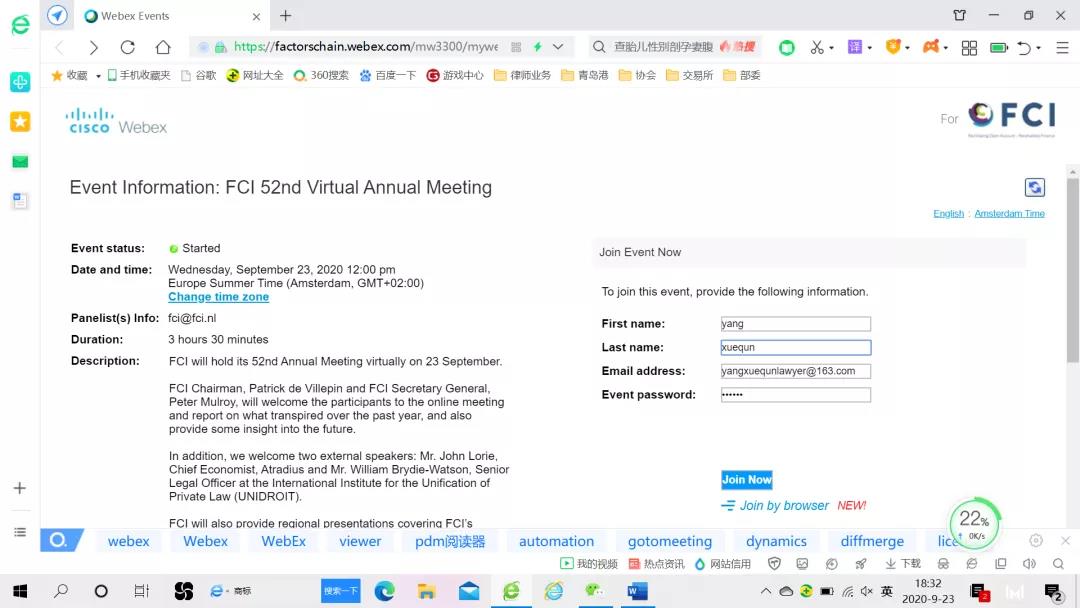
Task: Expand the 律师业务 bookmark folder
Action: tap(522, 75)
